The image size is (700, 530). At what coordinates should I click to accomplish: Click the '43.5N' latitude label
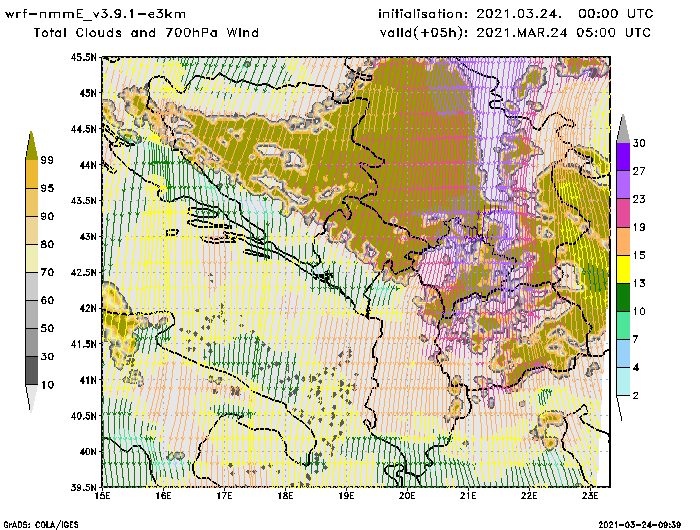tap(83, 200)
